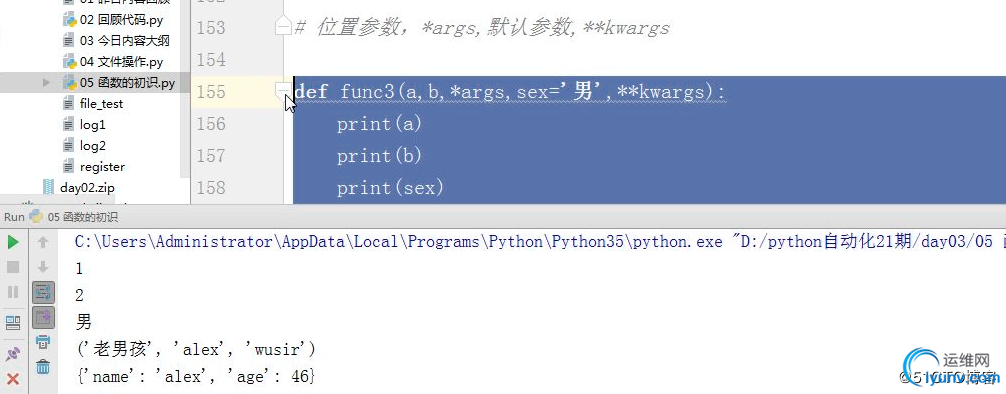Toggle scroll to end of output
The image size is (1006, 394).
click(43, 317)
